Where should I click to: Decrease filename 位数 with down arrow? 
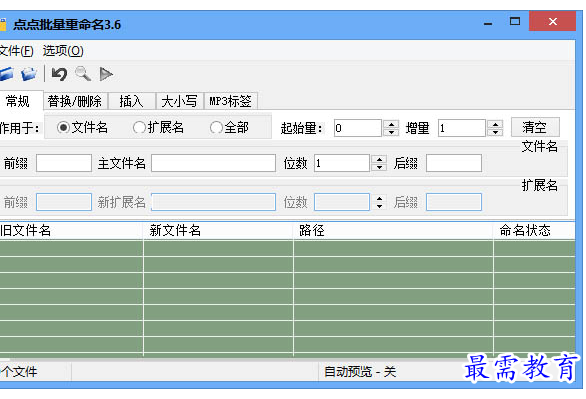pyautogui.click(x=379, y=167)
